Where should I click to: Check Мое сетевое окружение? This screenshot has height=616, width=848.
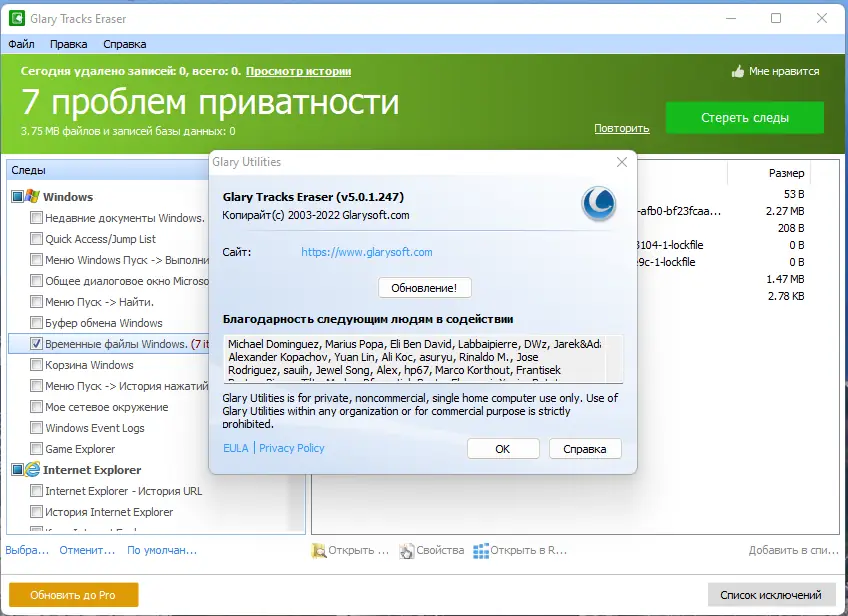tap(36, 407)
